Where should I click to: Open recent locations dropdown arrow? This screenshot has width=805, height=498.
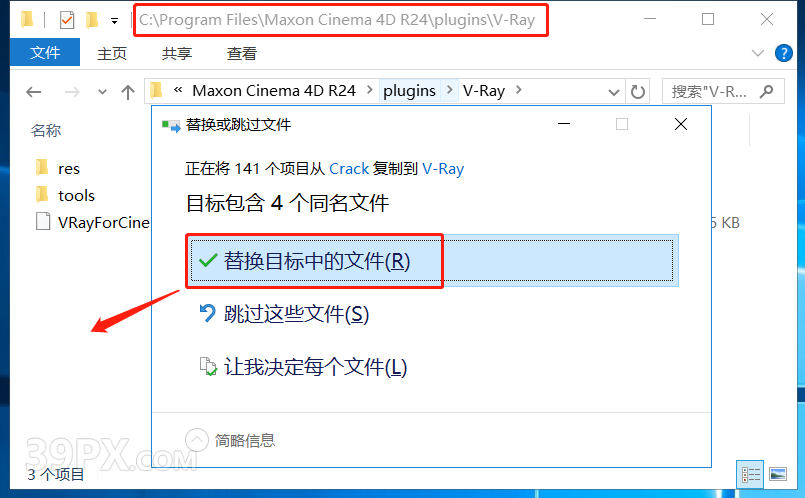(x=102, y=92)
